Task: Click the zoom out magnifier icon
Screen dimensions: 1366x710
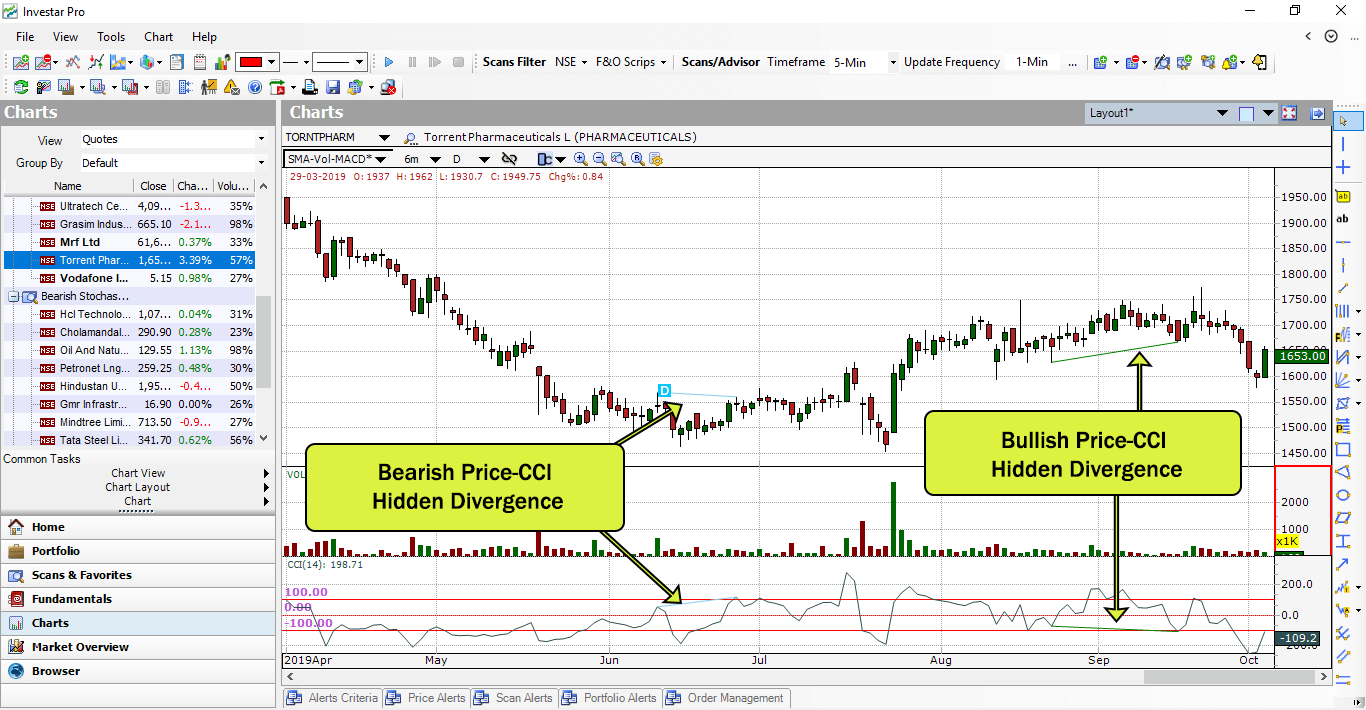Action: tap(599, 159)
